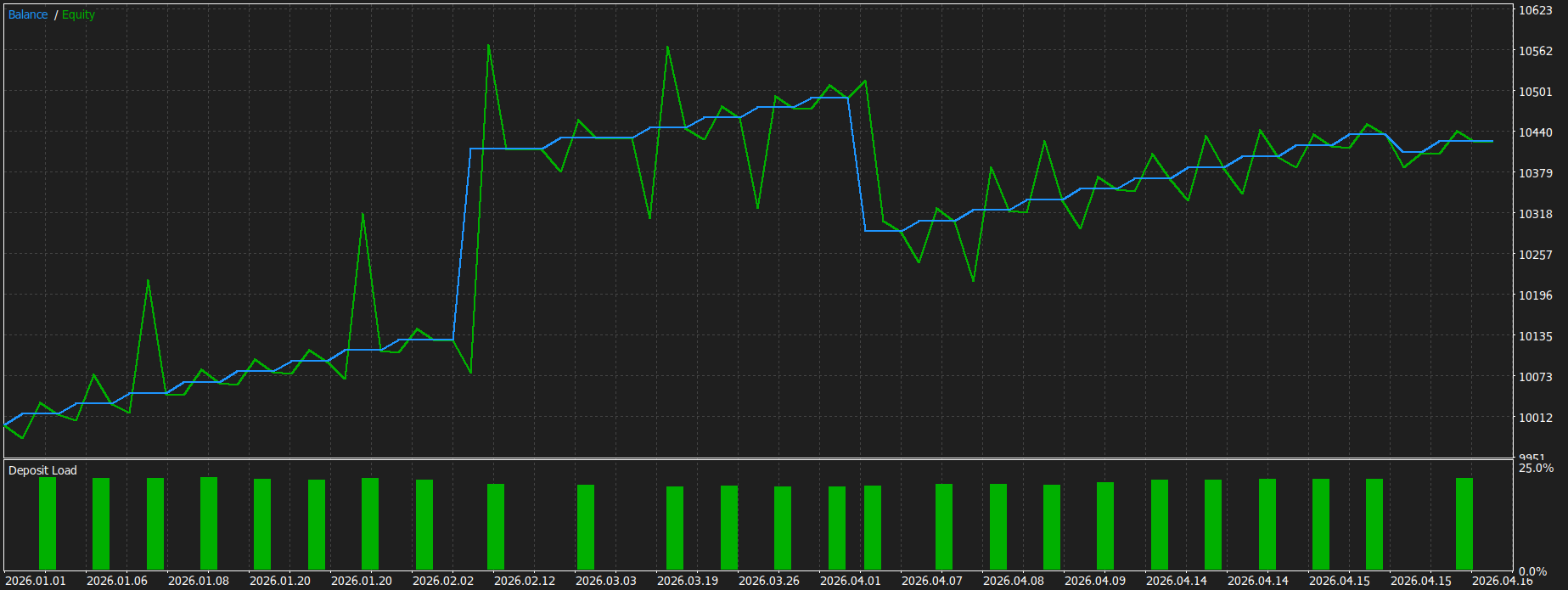
Task: Click the 2026.01.08 date label
Action: pyautogui.click(x=199, y=581)
